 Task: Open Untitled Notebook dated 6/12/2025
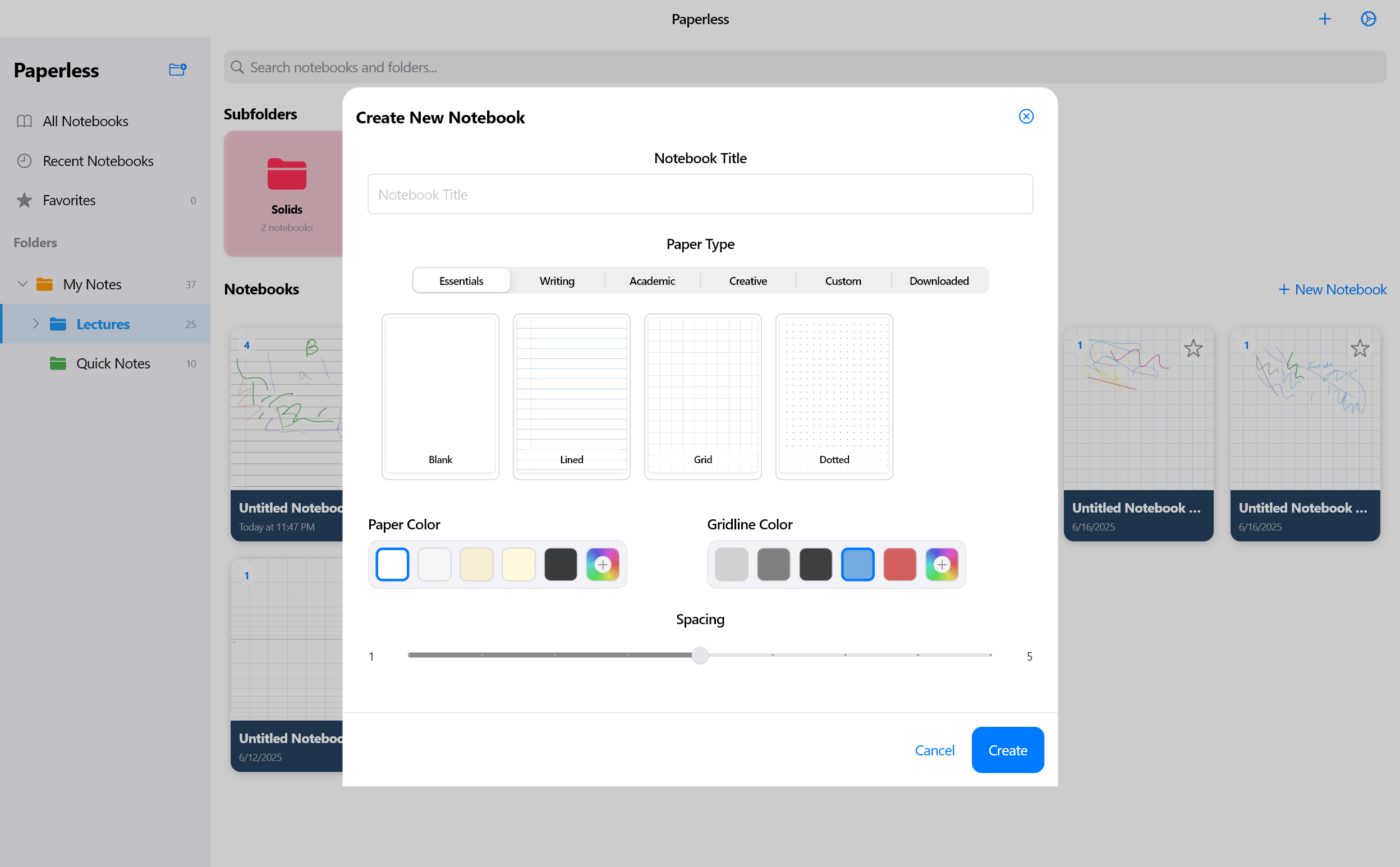[x=286, y=665]
